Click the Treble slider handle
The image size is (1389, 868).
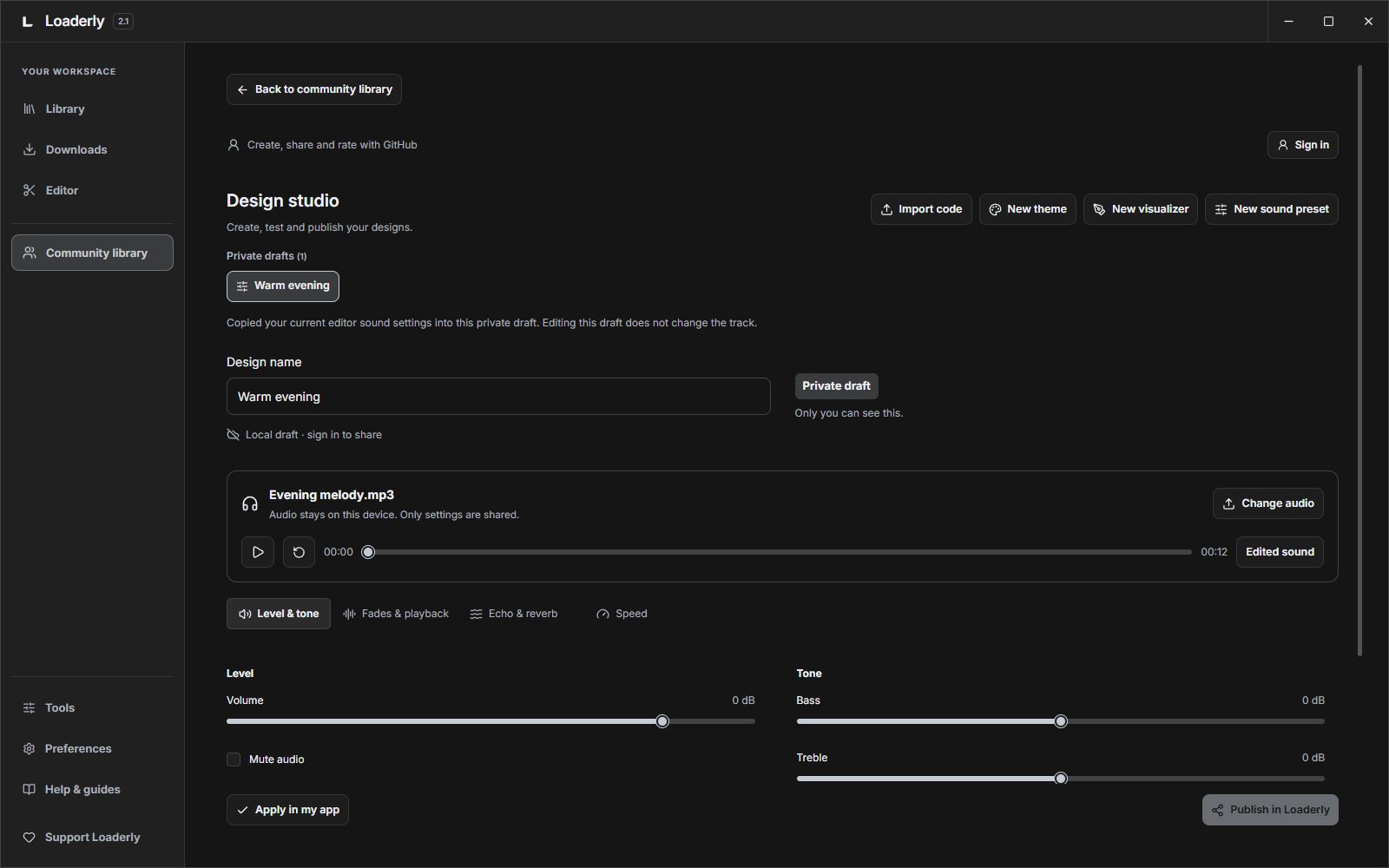[1061, 779]
